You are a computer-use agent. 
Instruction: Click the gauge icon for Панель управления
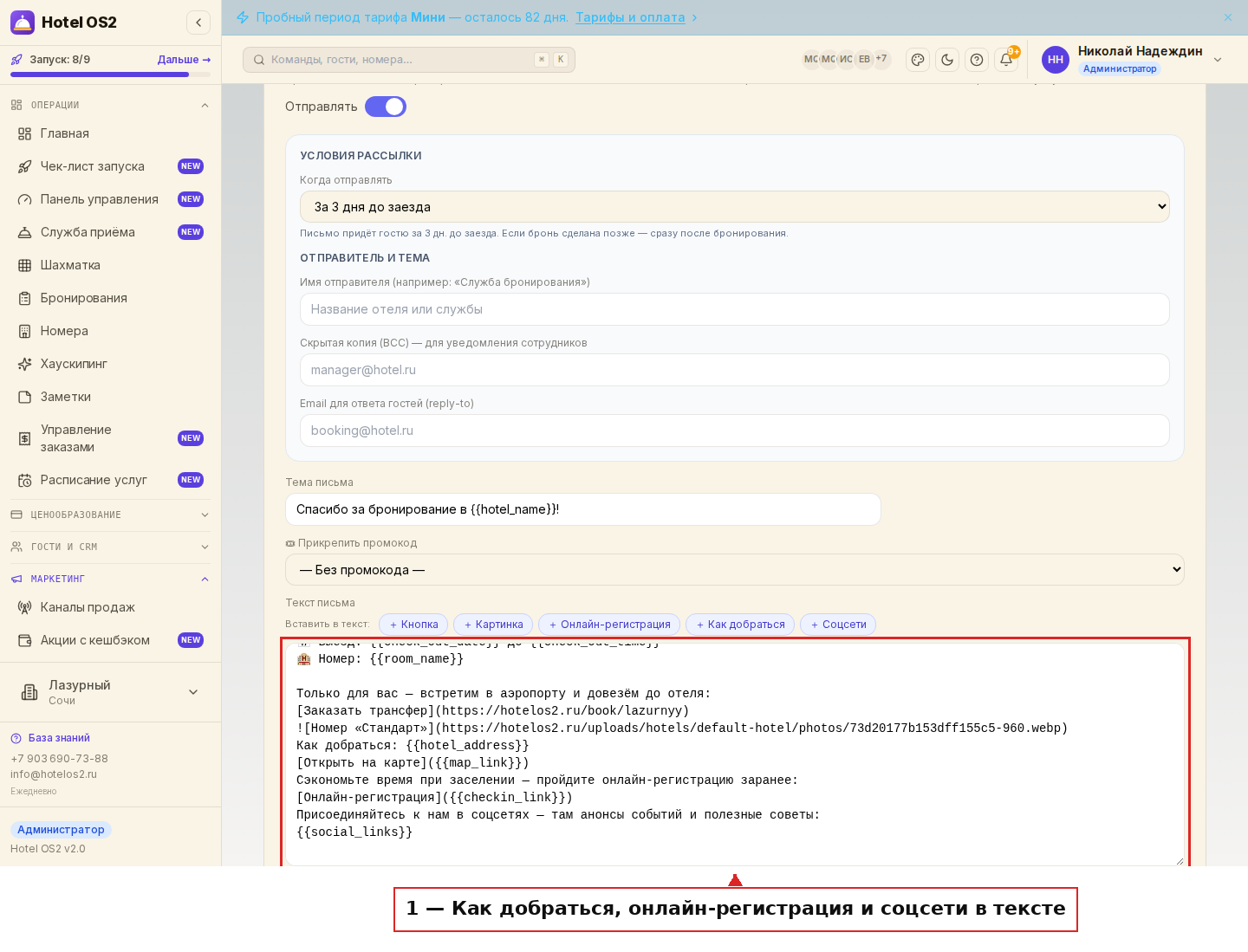(x=25, y=199)
